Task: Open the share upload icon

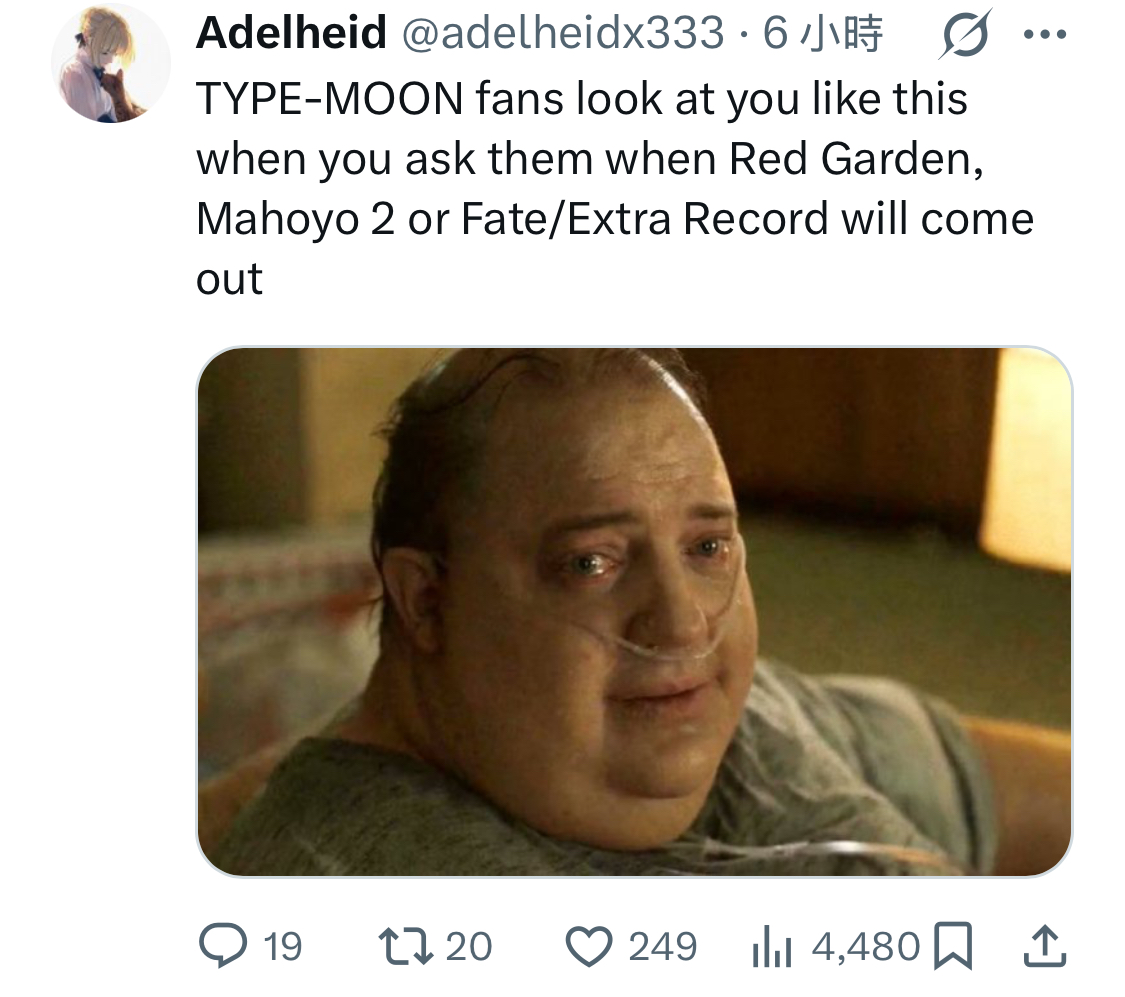Action: pyautogui.click(x=1044, y=946)
